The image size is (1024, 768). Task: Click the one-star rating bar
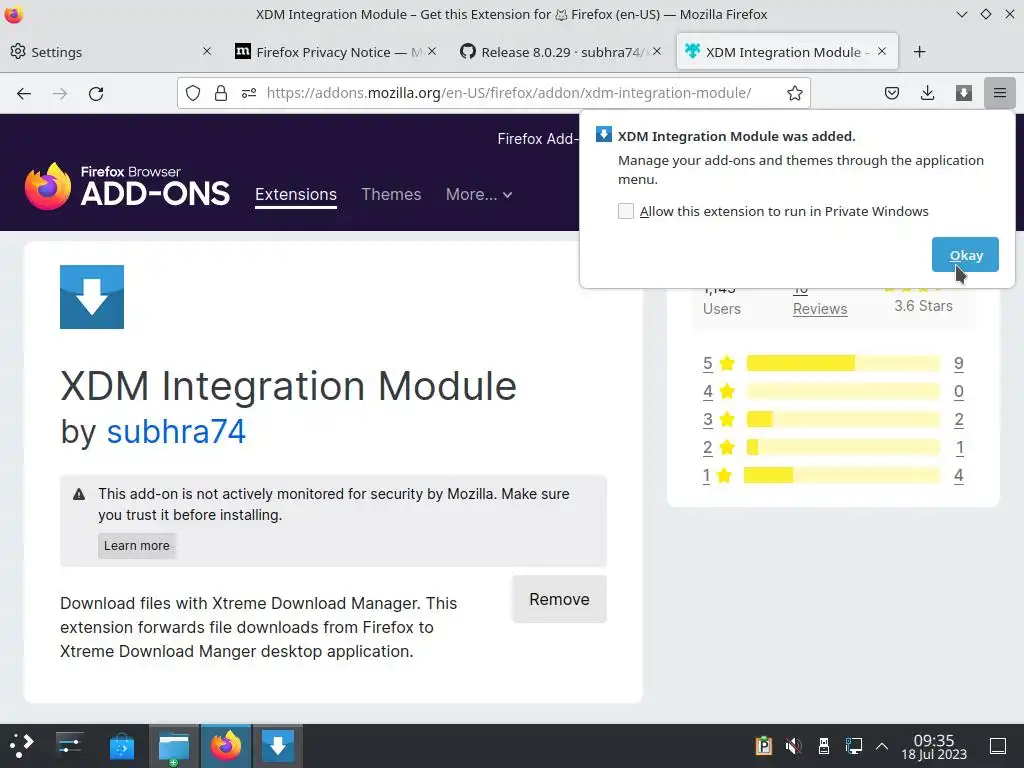842,475
